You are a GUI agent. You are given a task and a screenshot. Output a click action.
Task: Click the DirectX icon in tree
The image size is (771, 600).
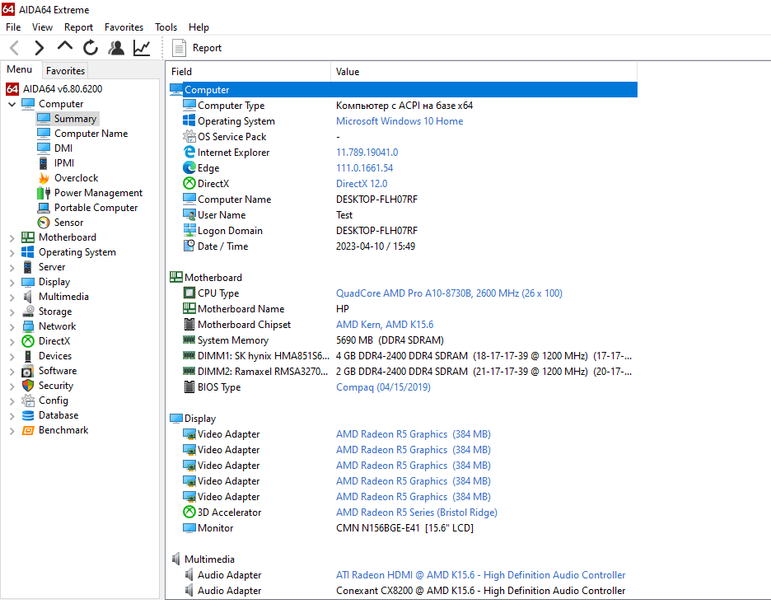(28, 341)
